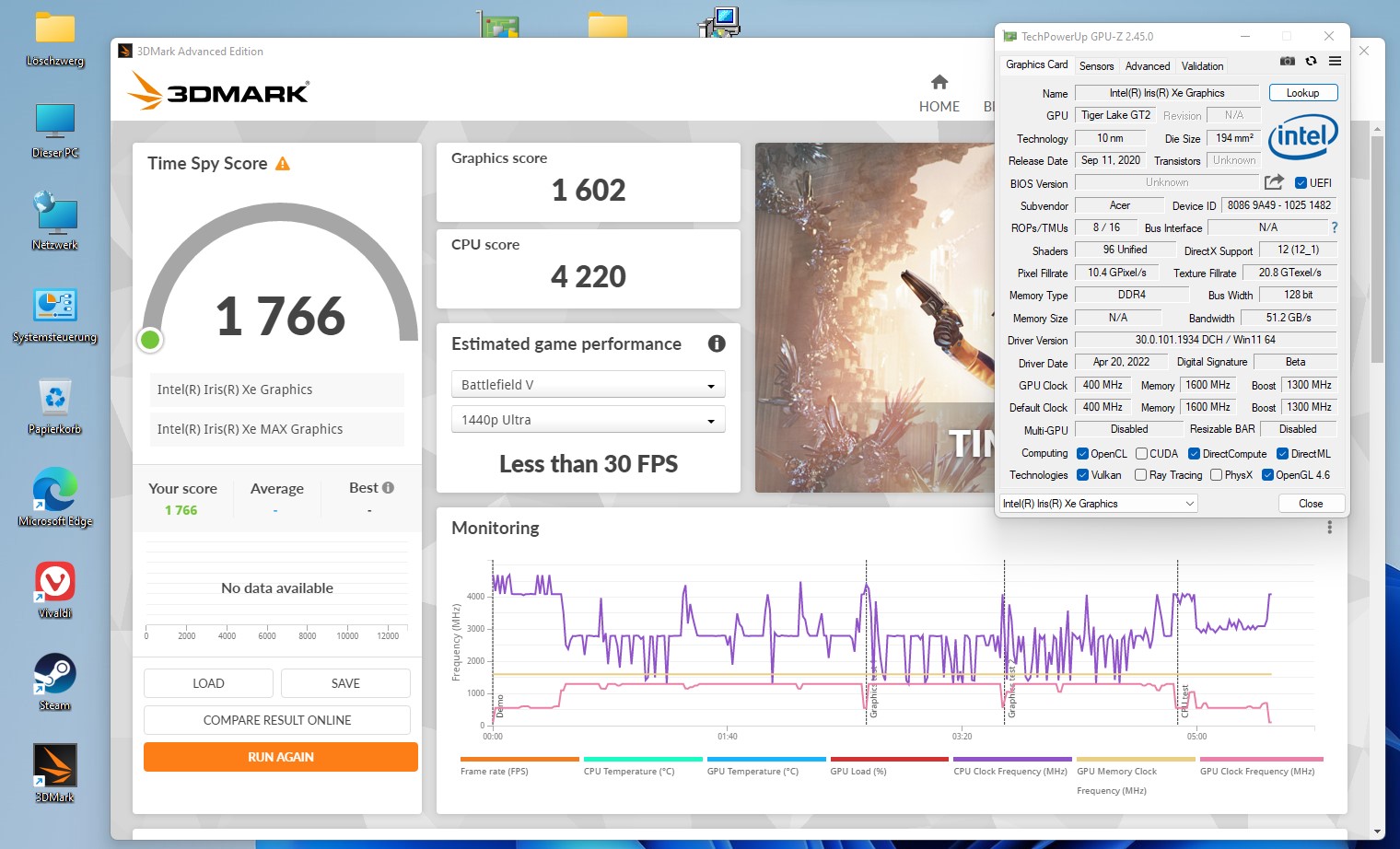Viewport: 1400px width, 849px height.
Task: Open the Monitoring three-dot options menu
Action: click(1329, 528)
